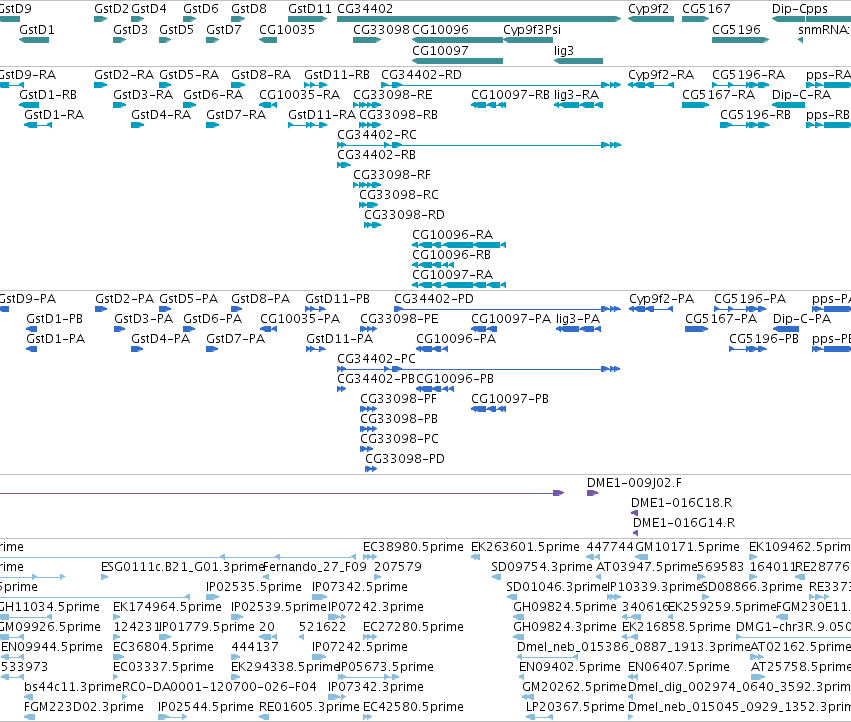Click the DME1-016G14.R clone feature
The width and height of the screenshot is (851, 722).
coord(636,533)
